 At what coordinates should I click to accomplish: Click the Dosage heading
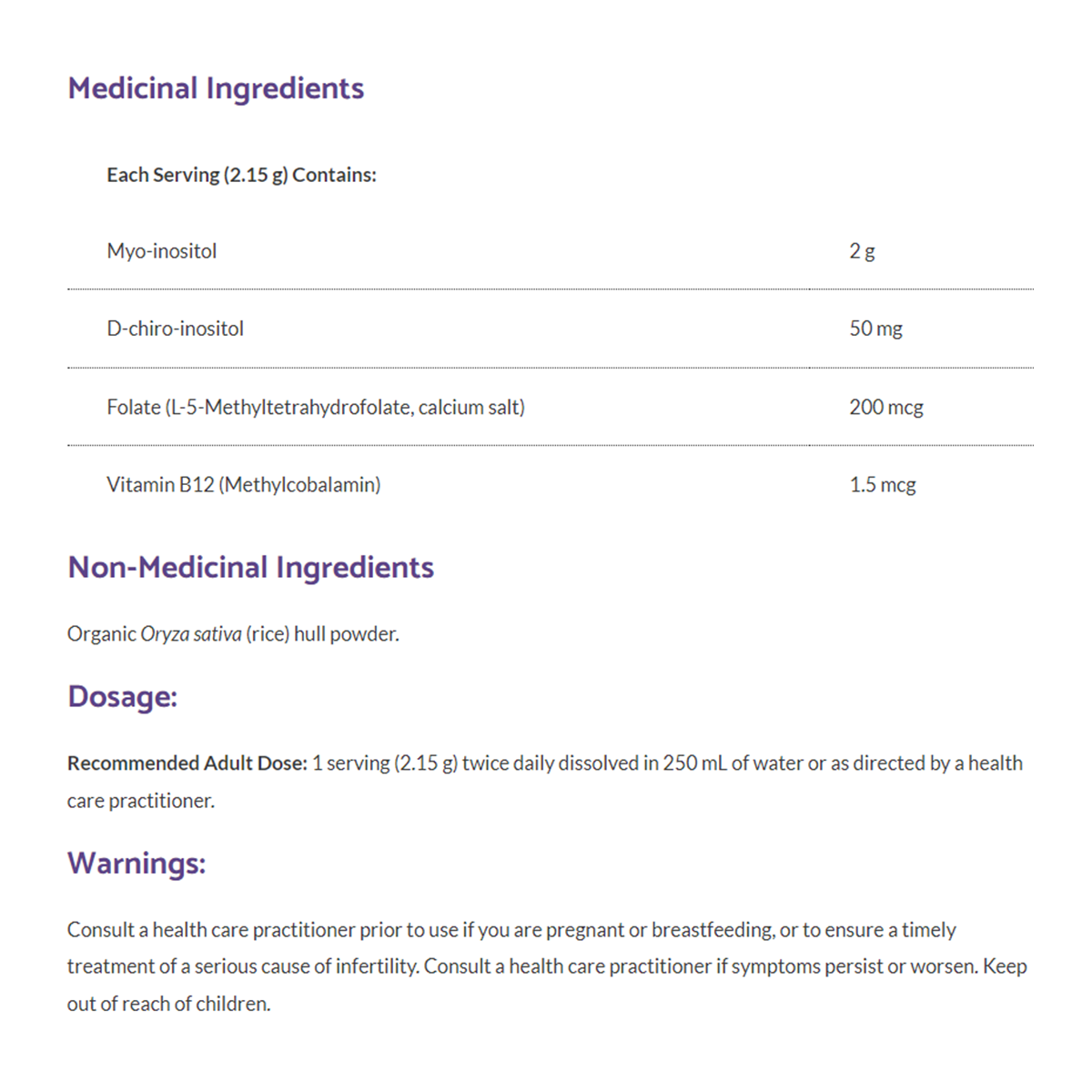click(122, 697)
